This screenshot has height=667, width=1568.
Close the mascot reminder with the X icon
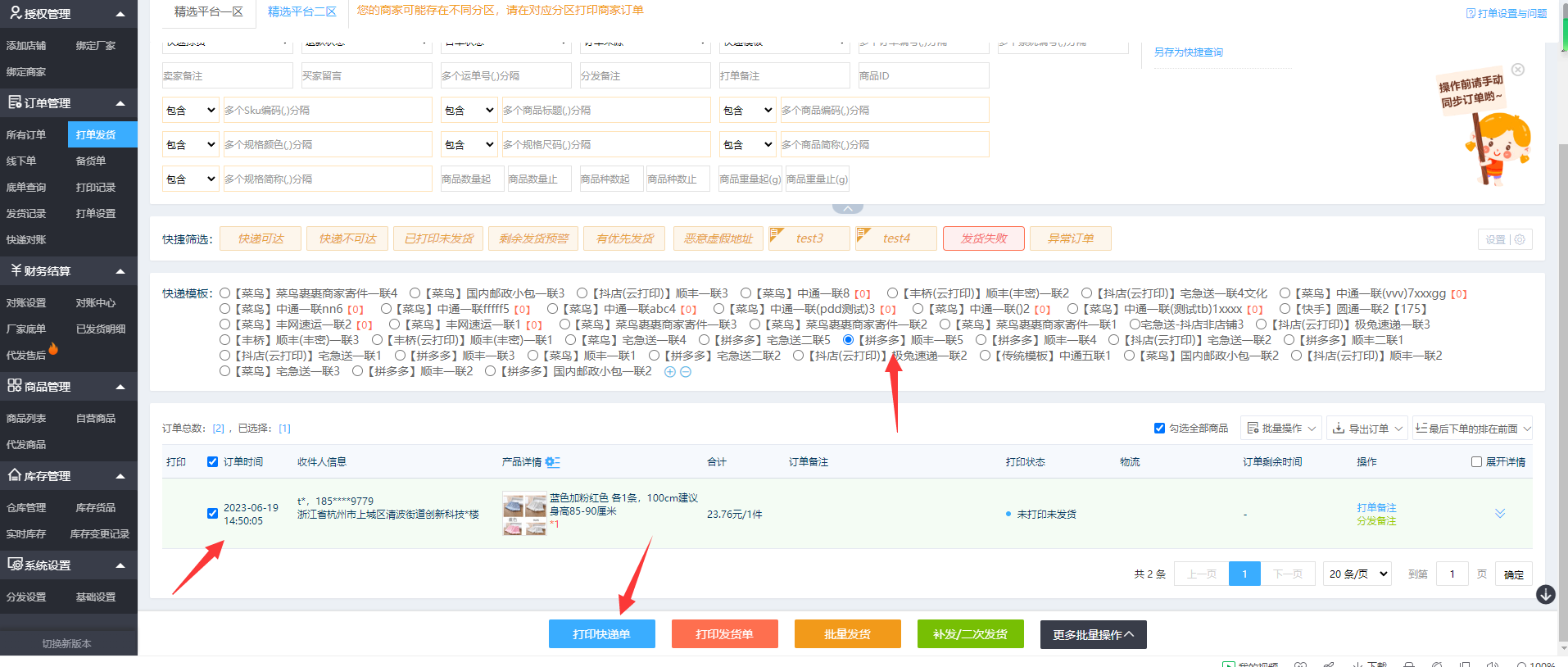[x=1517, y=70]
